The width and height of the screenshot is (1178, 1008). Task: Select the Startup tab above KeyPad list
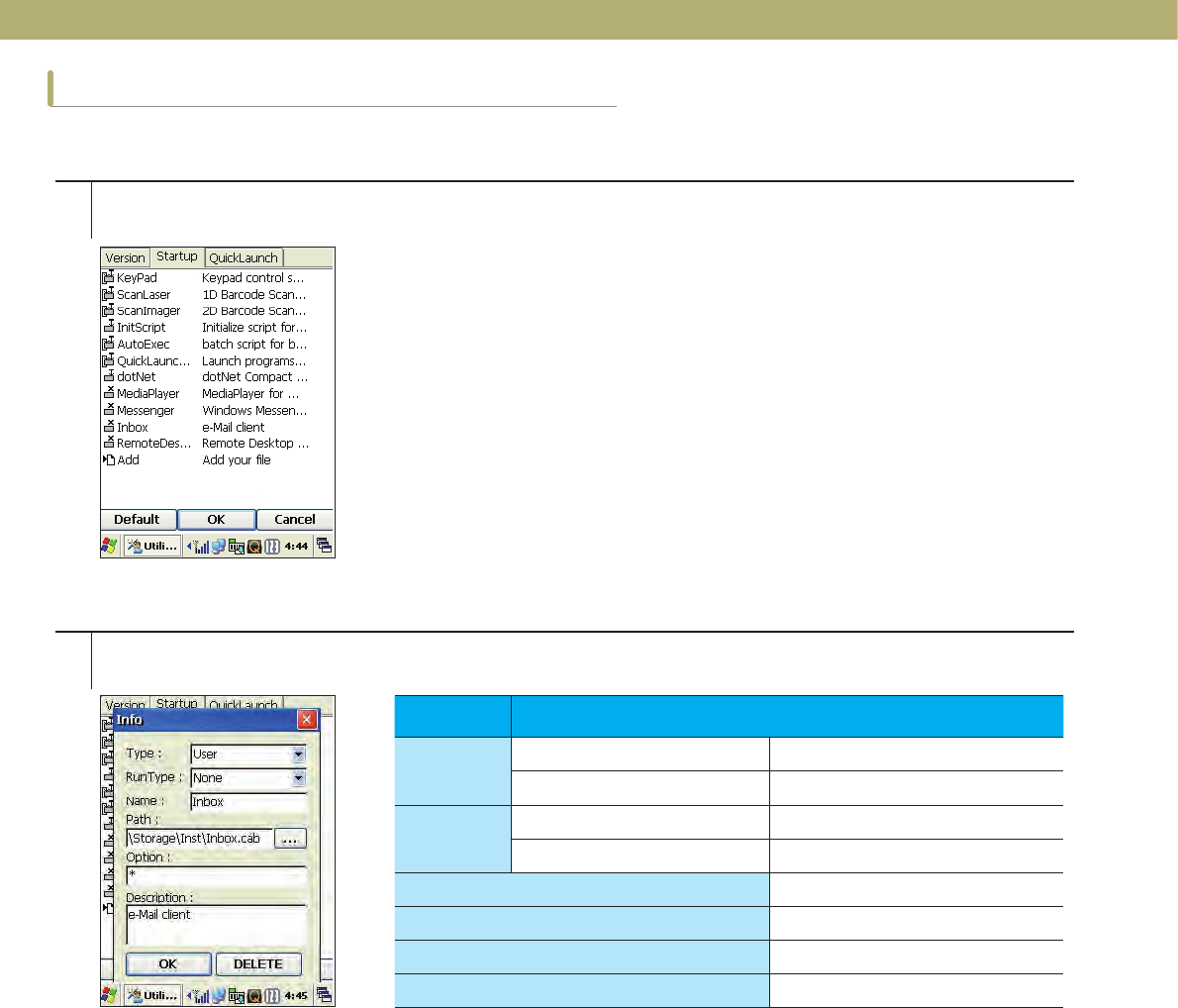pos(177,256)
